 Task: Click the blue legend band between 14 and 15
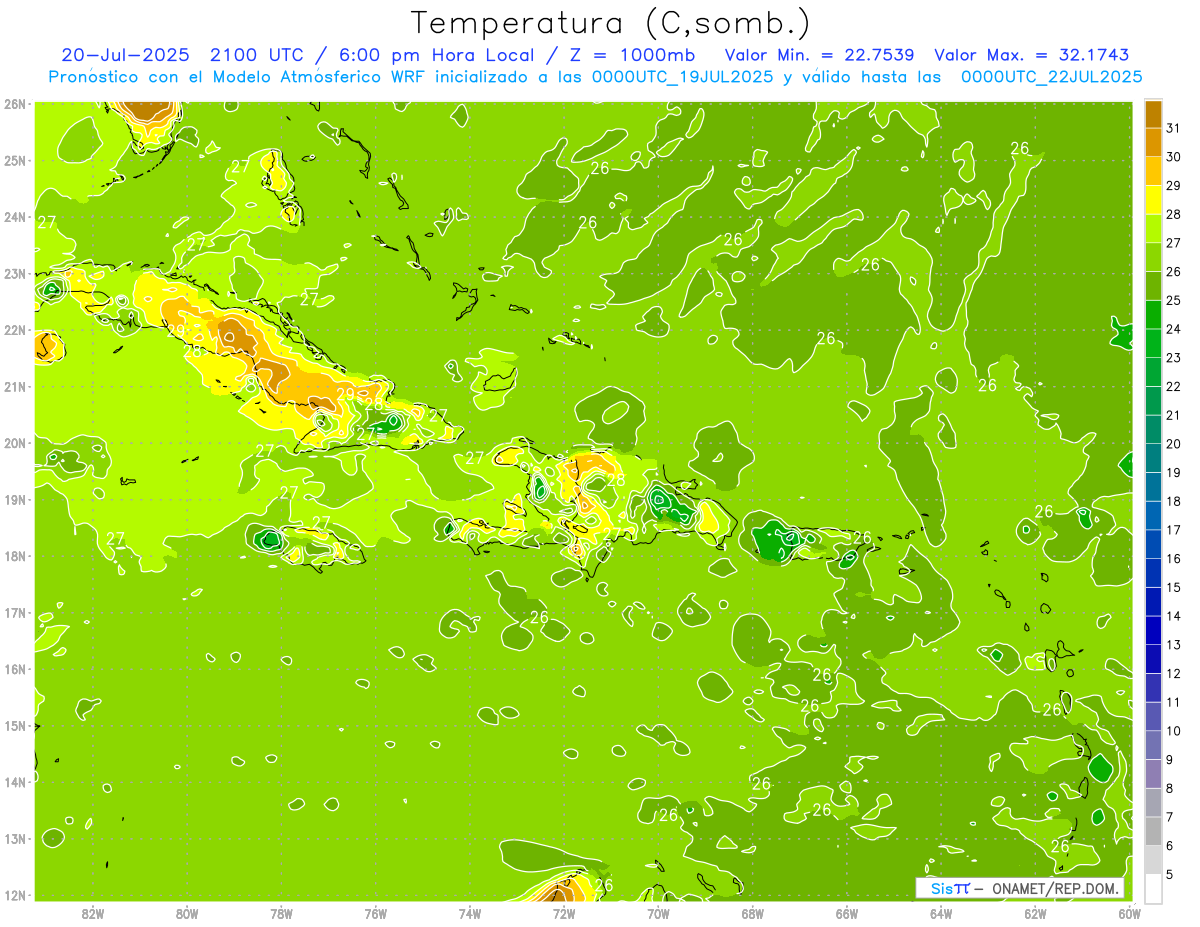coord(1153,601)
